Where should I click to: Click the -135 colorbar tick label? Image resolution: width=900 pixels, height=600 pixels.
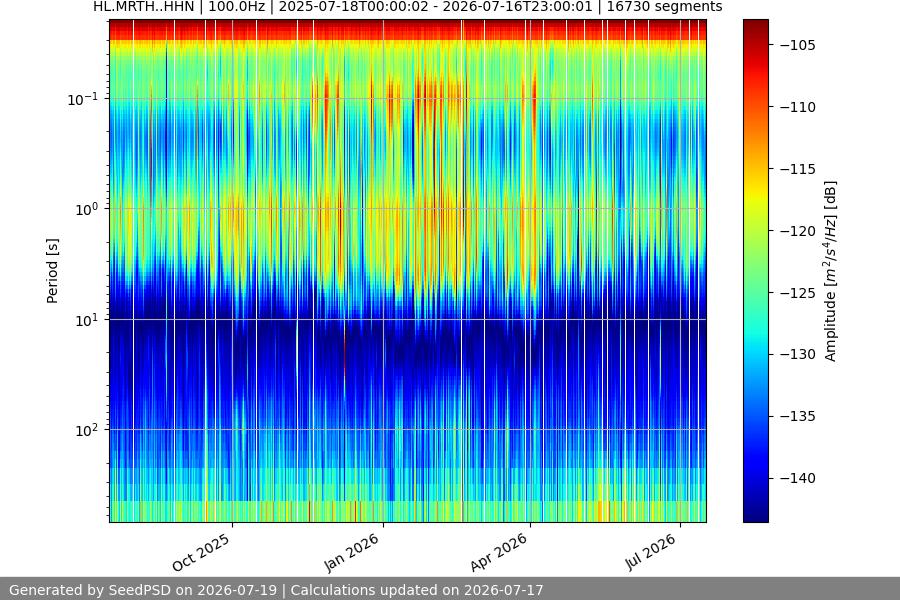click(797, 416)
